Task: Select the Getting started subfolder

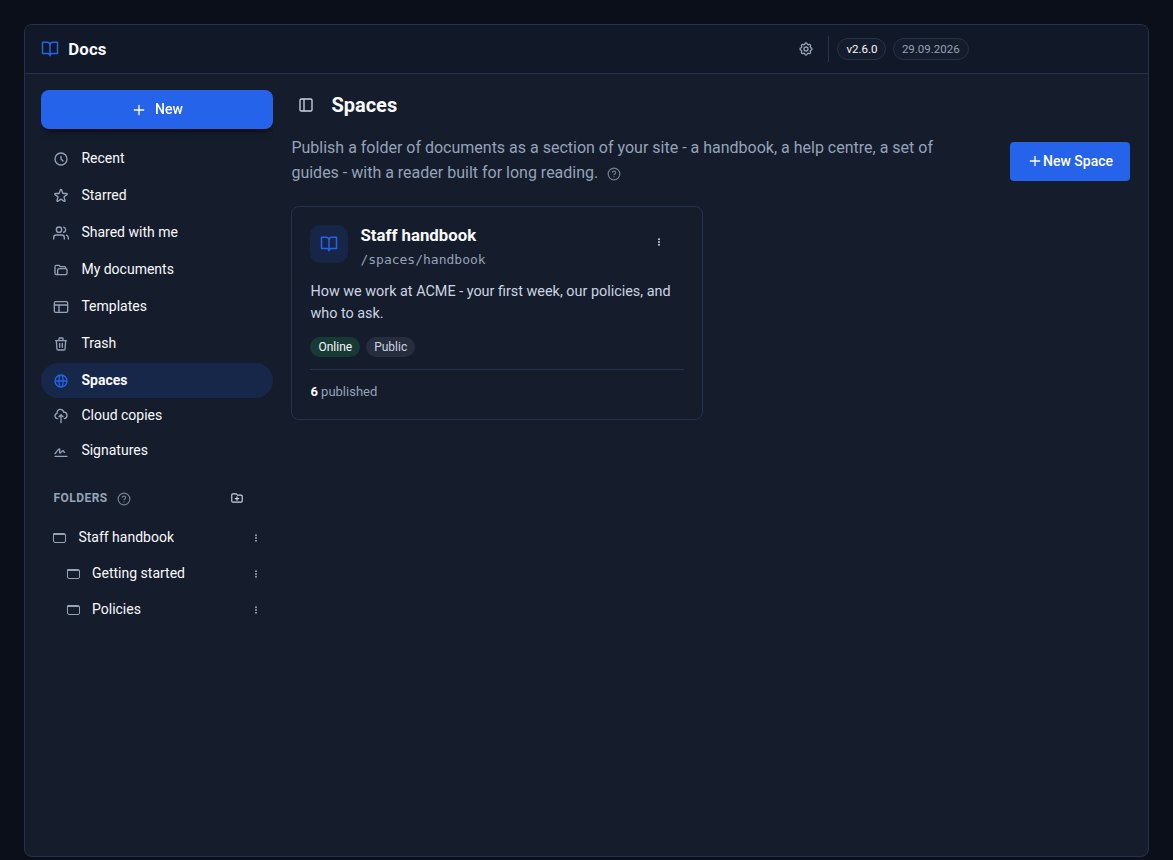Action: click(x=138, y=574)
